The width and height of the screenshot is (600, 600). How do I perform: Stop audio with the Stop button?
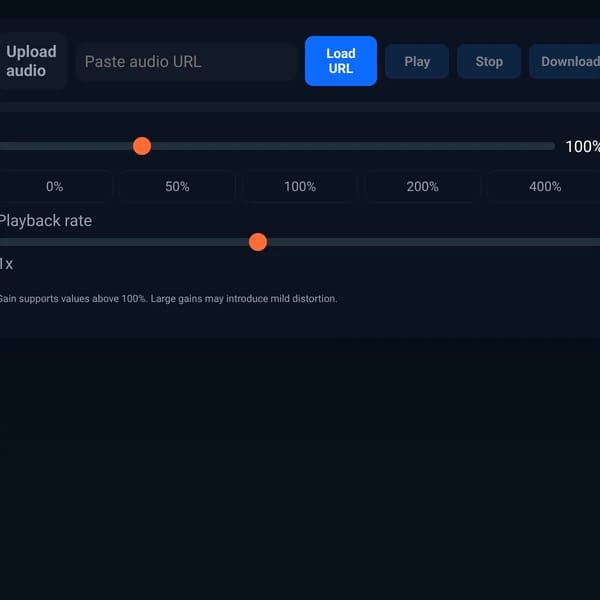pyautogui.click(x=489, y=61)
